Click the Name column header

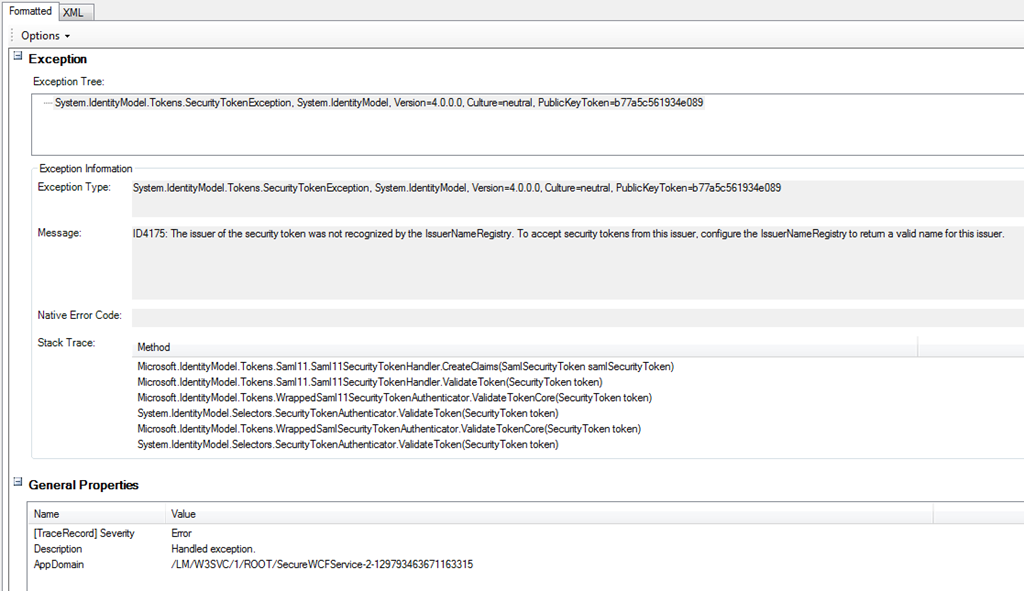97,514
